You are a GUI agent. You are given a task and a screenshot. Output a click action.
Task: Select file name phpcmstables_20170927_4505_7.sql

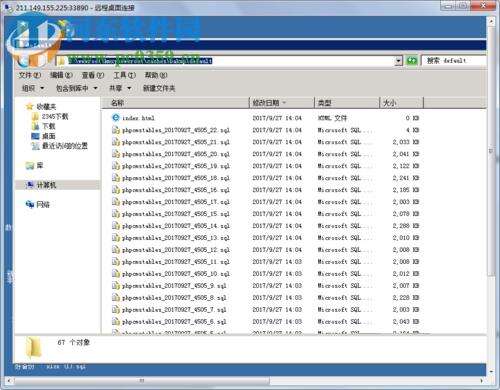click(174, 310)
